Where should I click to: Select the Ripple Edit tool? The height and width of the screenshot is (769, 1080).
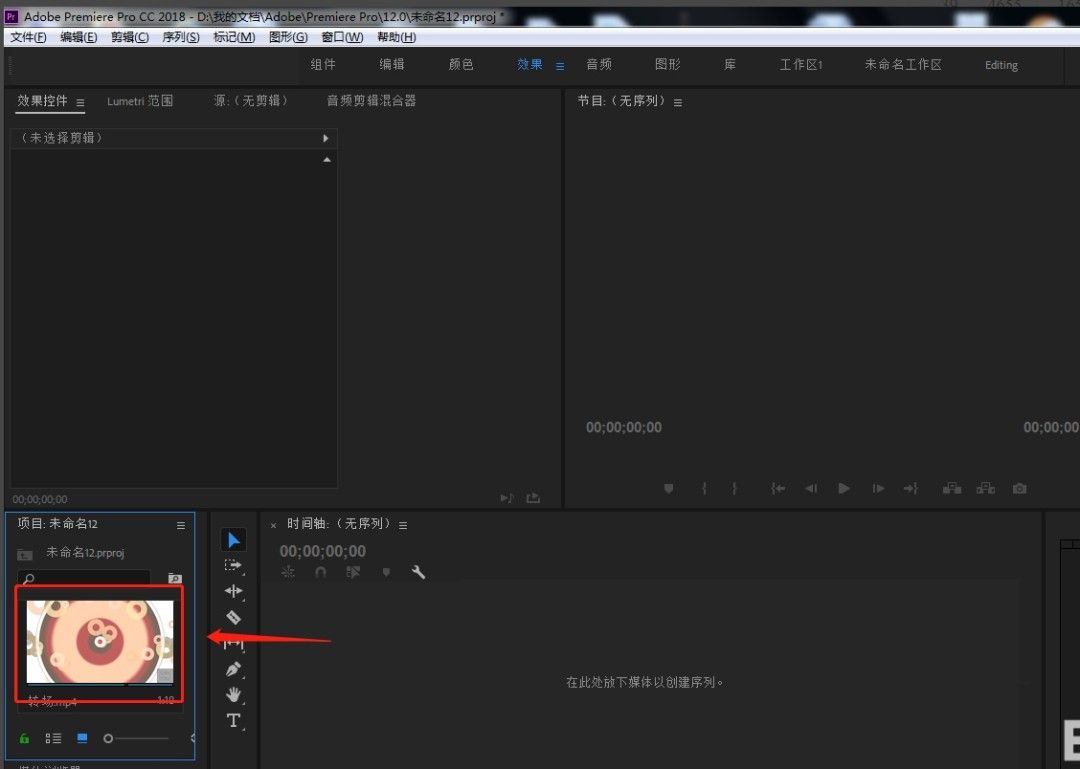click(x=234, y=591)
